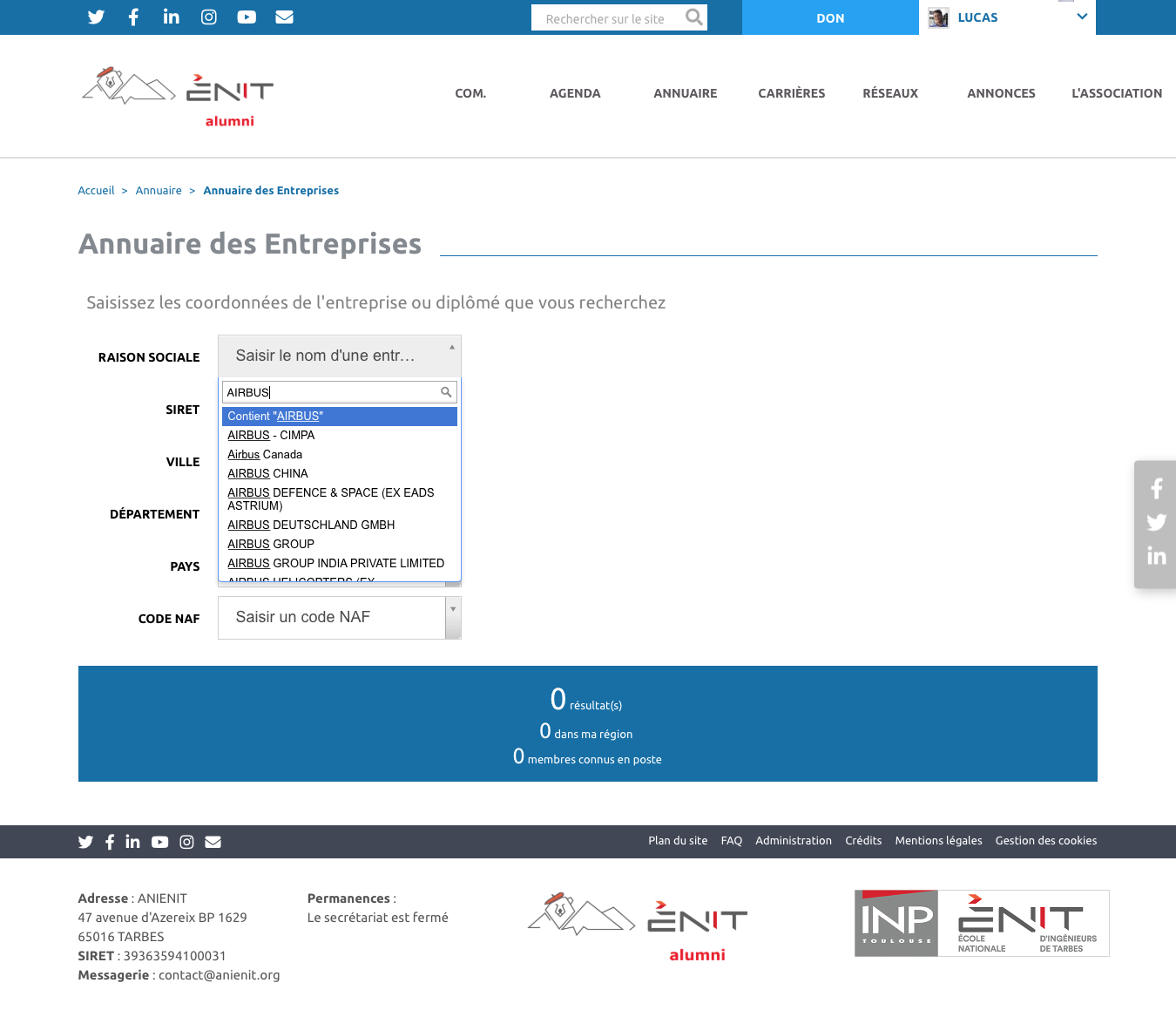Open the L'ASSOCIATION menu
Image resolution: width=1176 pixels, height=1010 pixels.
click(1117, 93)
